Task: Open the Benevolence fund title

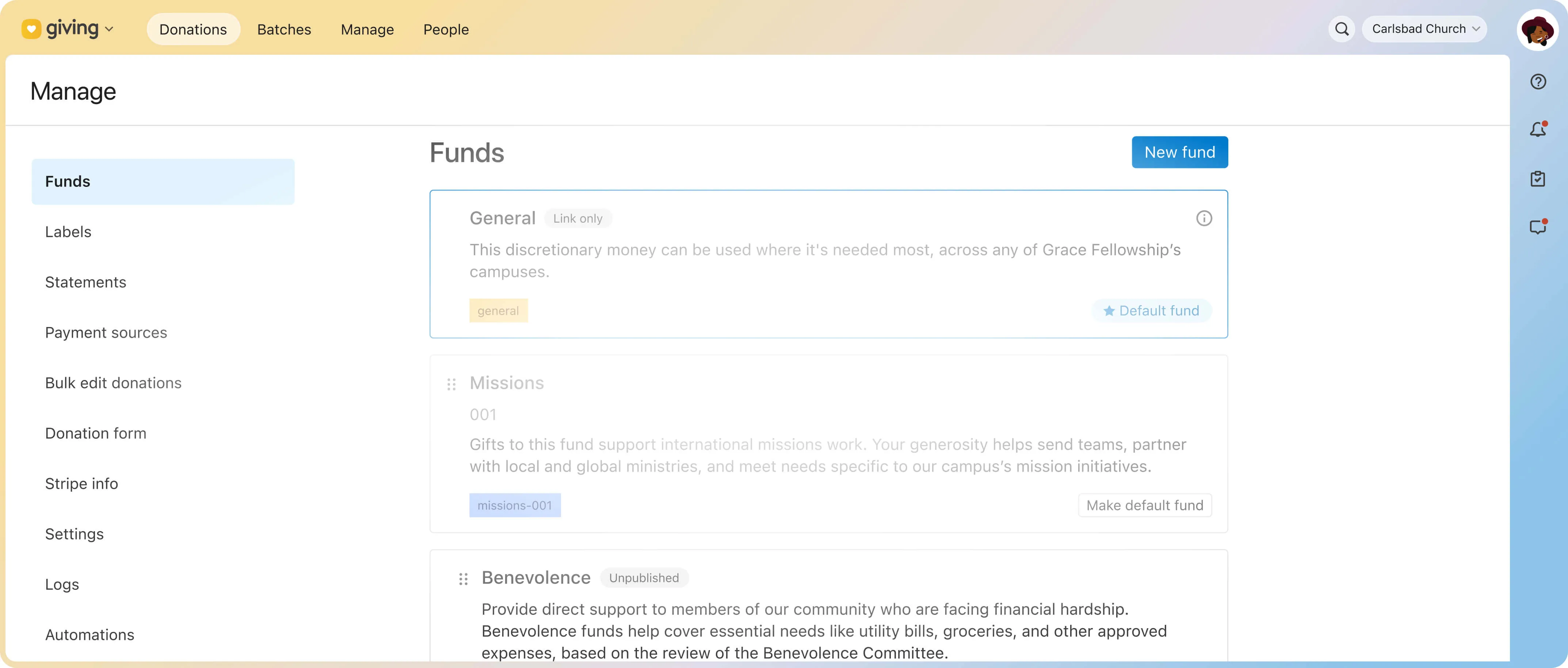Action: [536, 577]
